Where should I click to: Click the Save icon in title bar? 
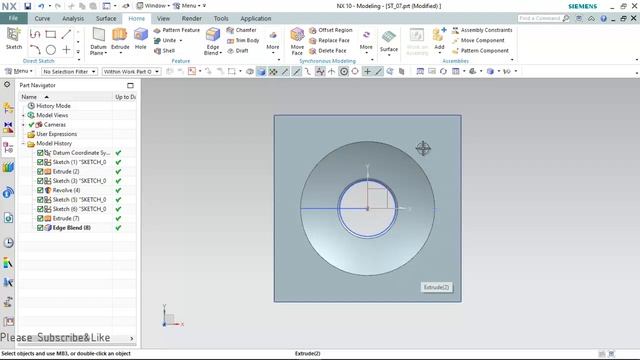coord(27,6)
